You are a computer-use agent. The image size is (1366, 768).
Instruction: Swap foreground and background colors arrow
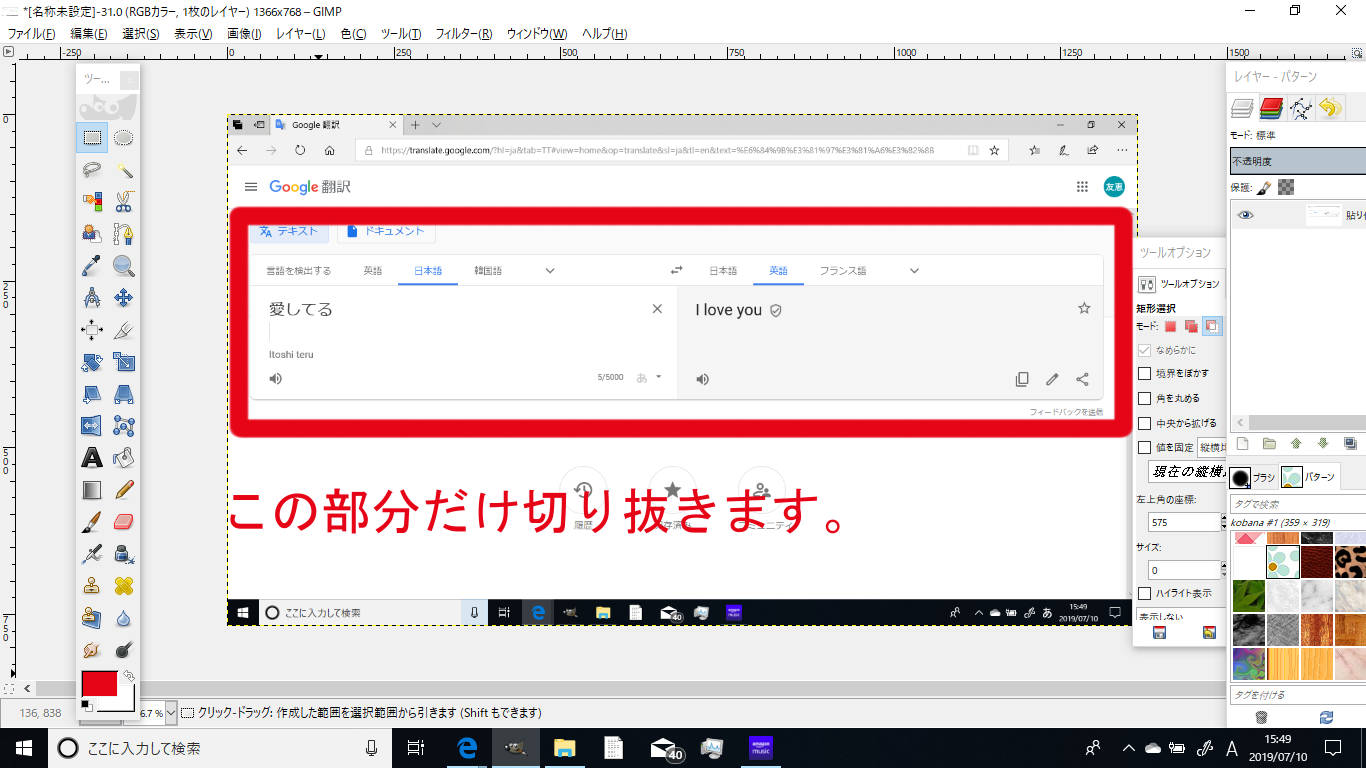click(x=129, y=676)
